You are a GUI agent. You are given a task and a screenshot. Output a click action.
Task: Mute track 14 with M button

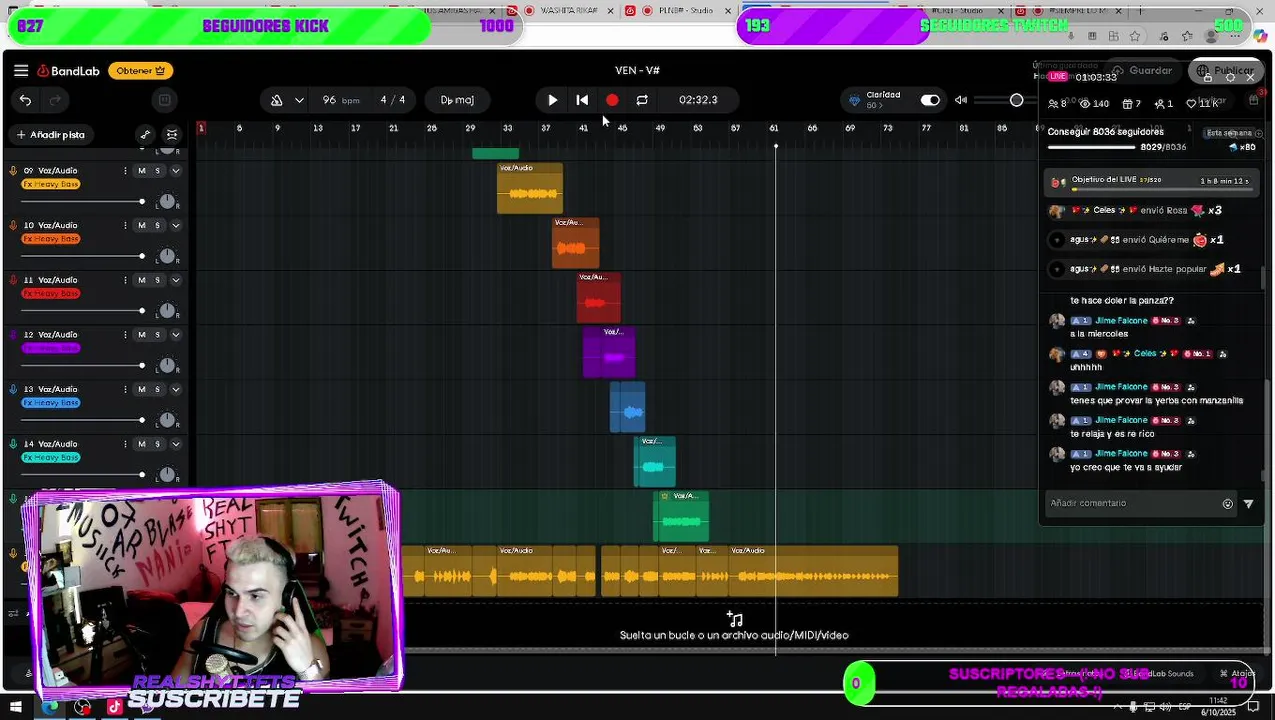pyautogui.click(x=141, y=444)
